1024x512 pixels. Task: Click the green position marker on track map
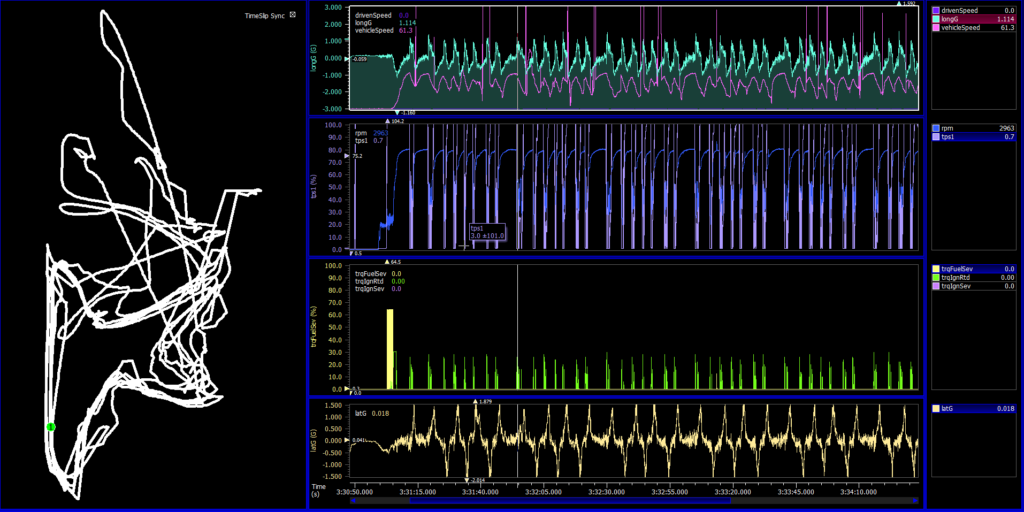51,427
